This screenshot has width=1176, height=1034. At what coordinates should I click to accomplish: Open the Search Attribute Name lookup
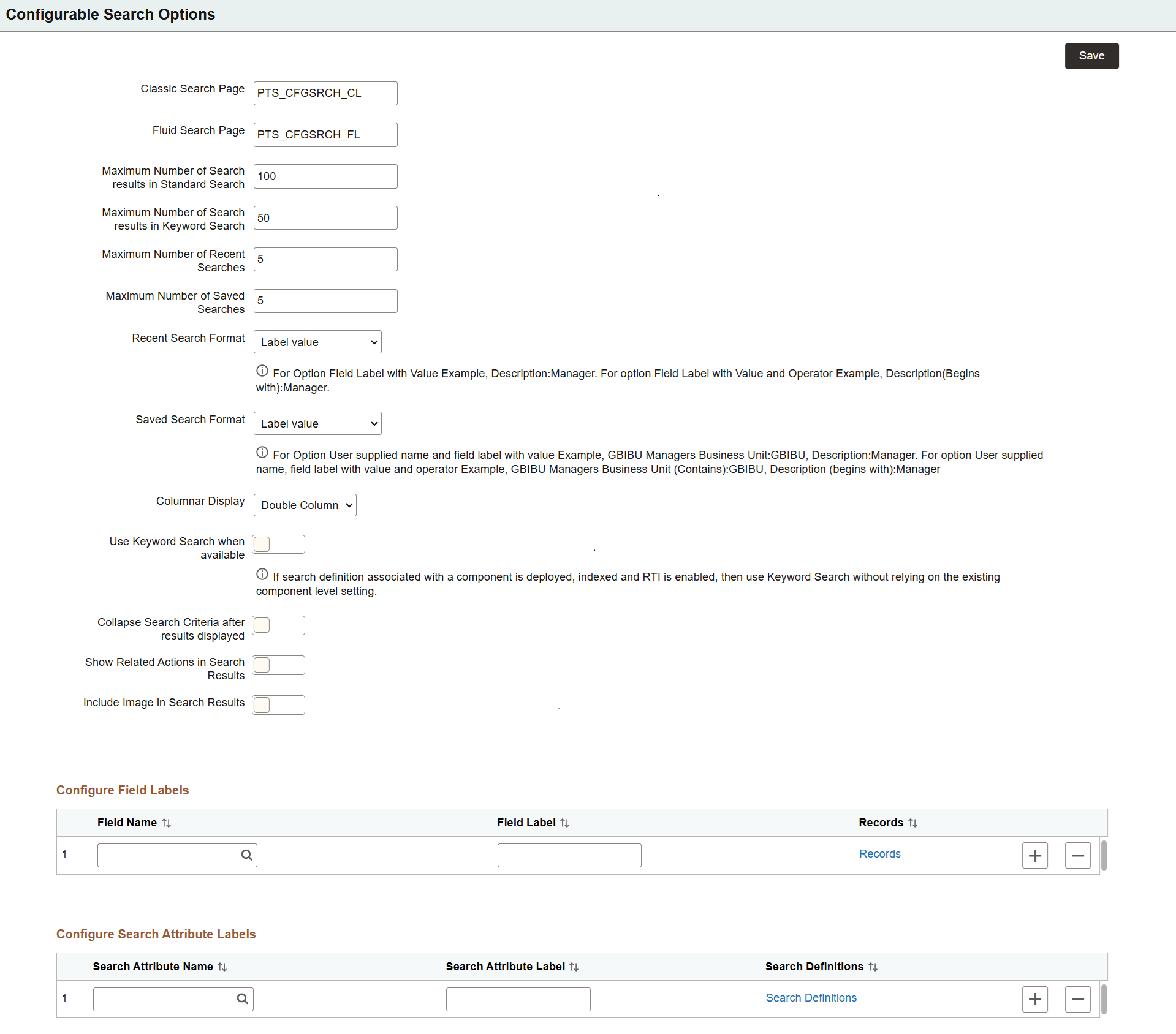pos(242,998)
